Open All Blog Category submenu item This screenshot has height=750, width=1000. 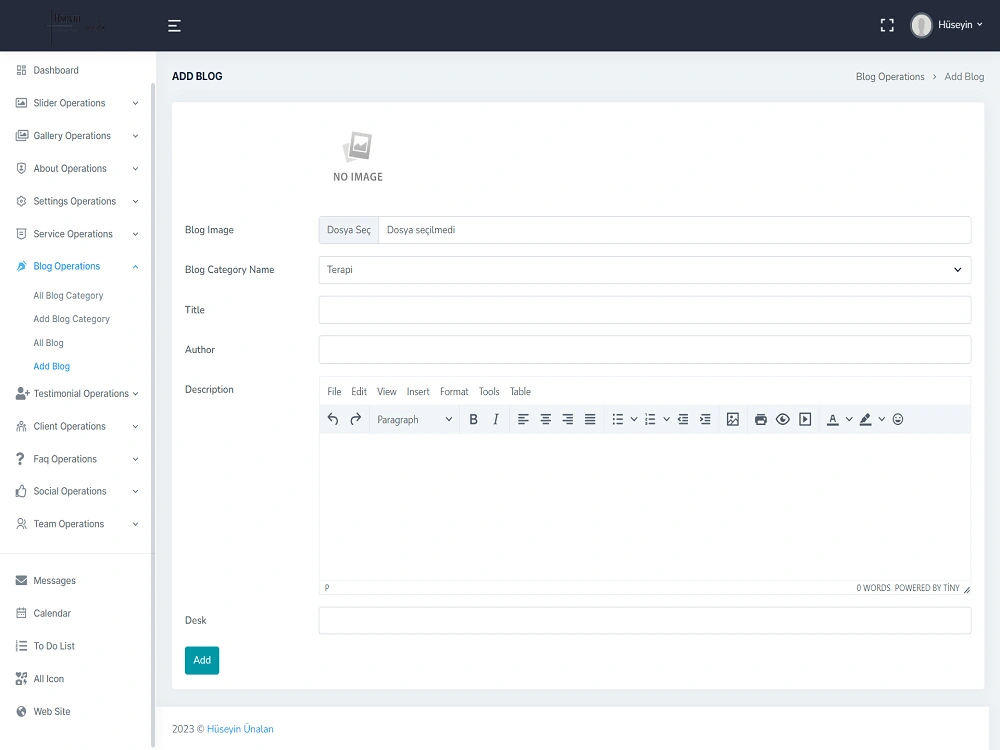[x=68, y=296]
